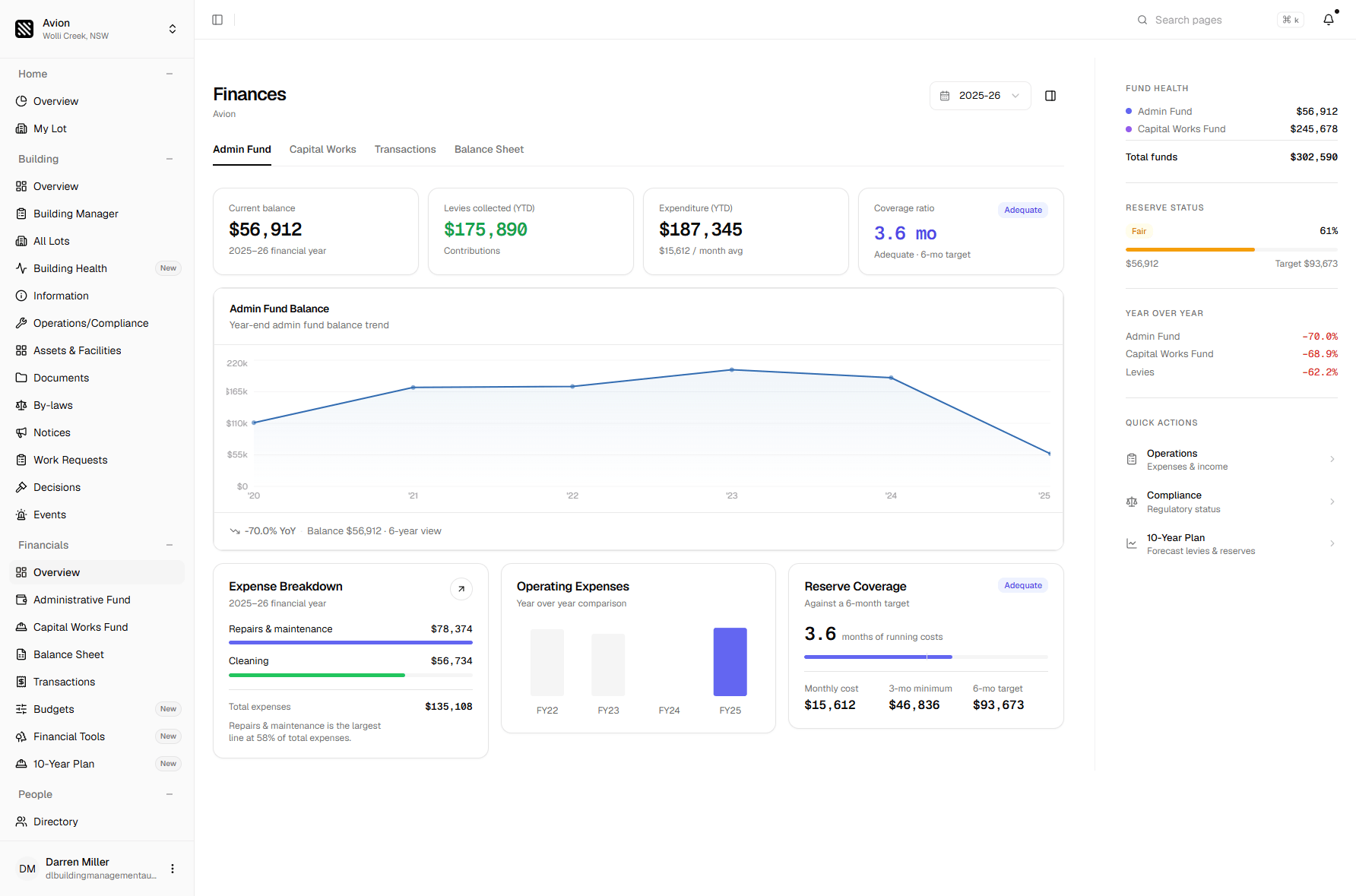Collapse the Home section
1356x896 pixels.
(x=169, y=74)
